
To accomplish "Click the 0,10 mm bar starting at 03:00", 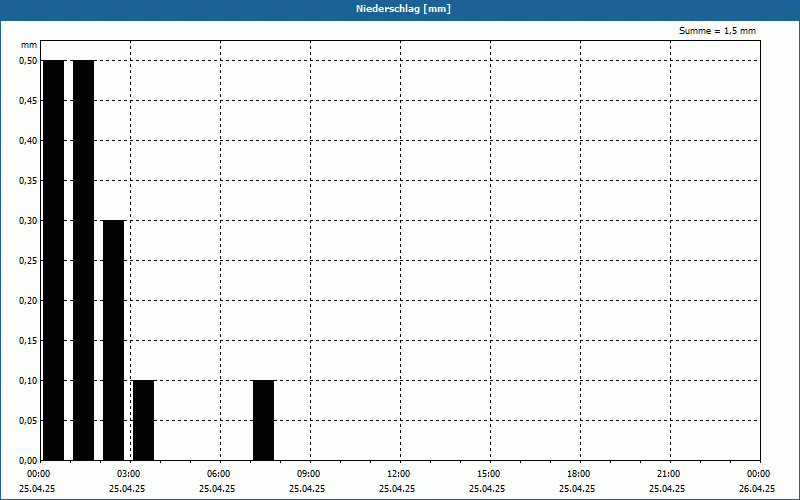I will point(143,420).
